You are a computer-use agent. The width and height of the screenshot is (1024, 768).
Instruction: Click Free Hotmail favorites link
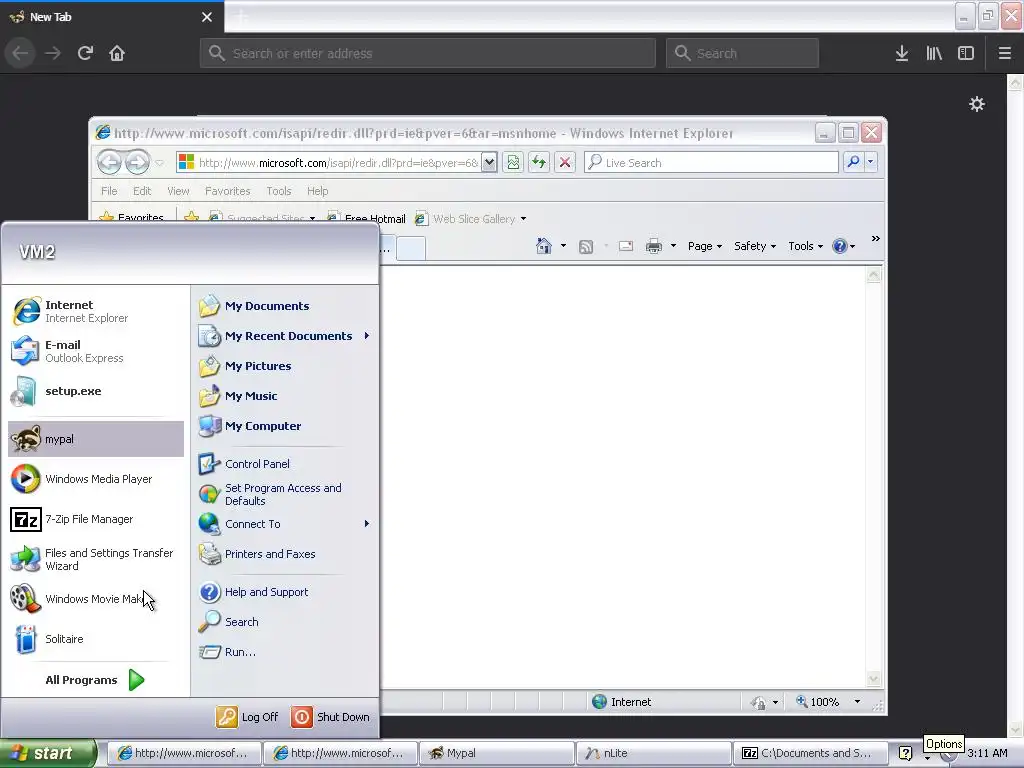pos(366,219)
